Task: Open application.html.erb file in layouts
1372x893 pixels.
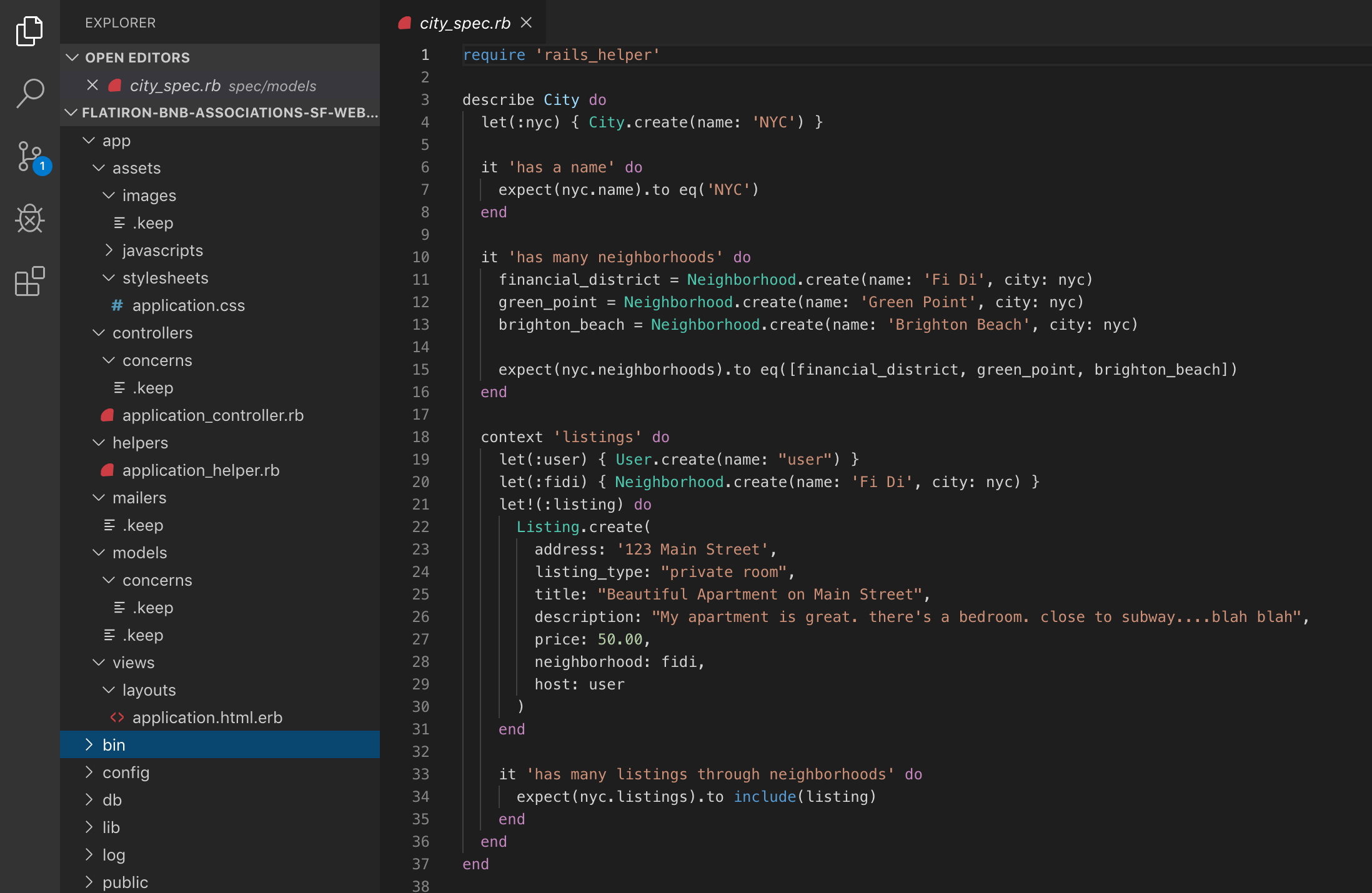Action: coord(207,718)
